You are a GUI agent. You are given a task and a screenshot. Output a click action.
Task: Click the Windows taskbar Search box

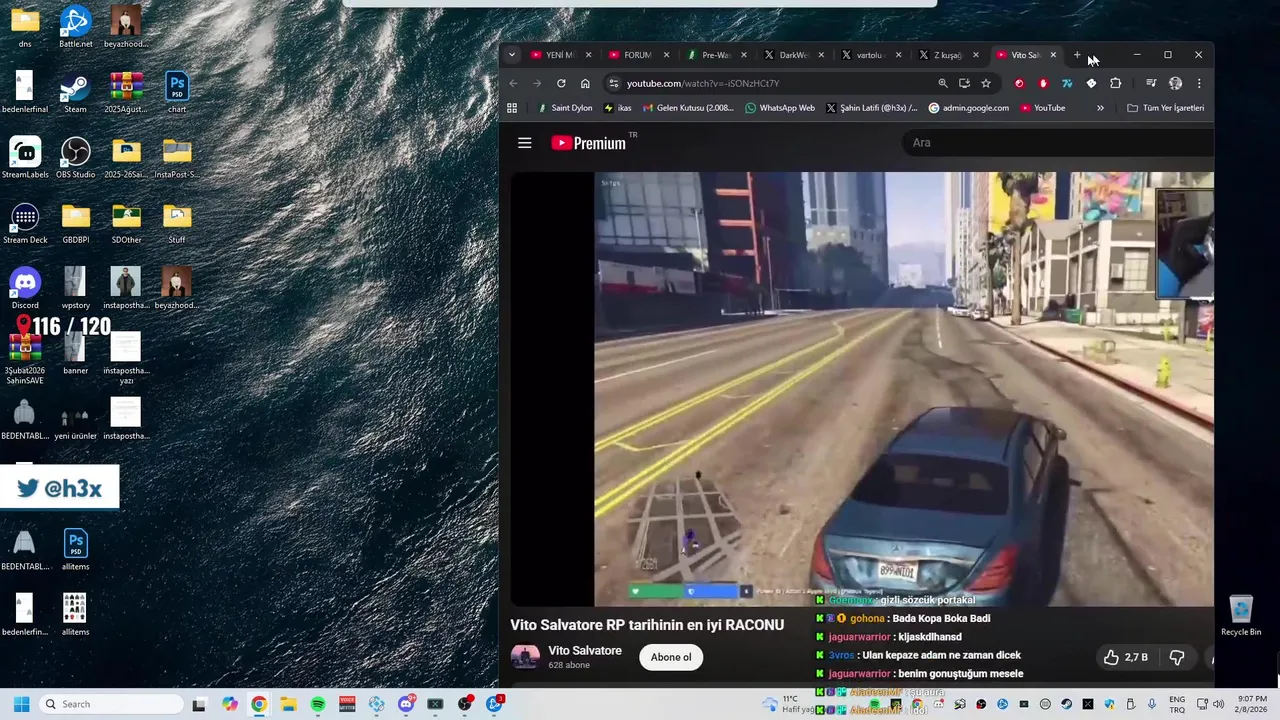coord(111,704)
